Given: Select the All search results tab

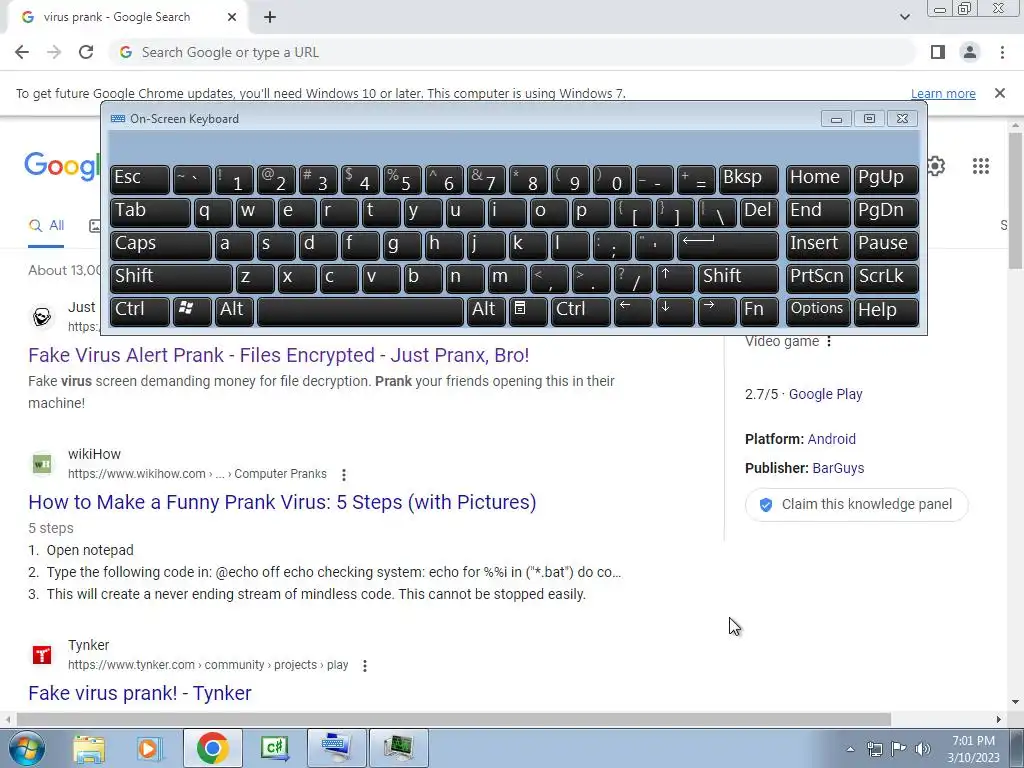Looking at the screenshot, I should point(46,226).
